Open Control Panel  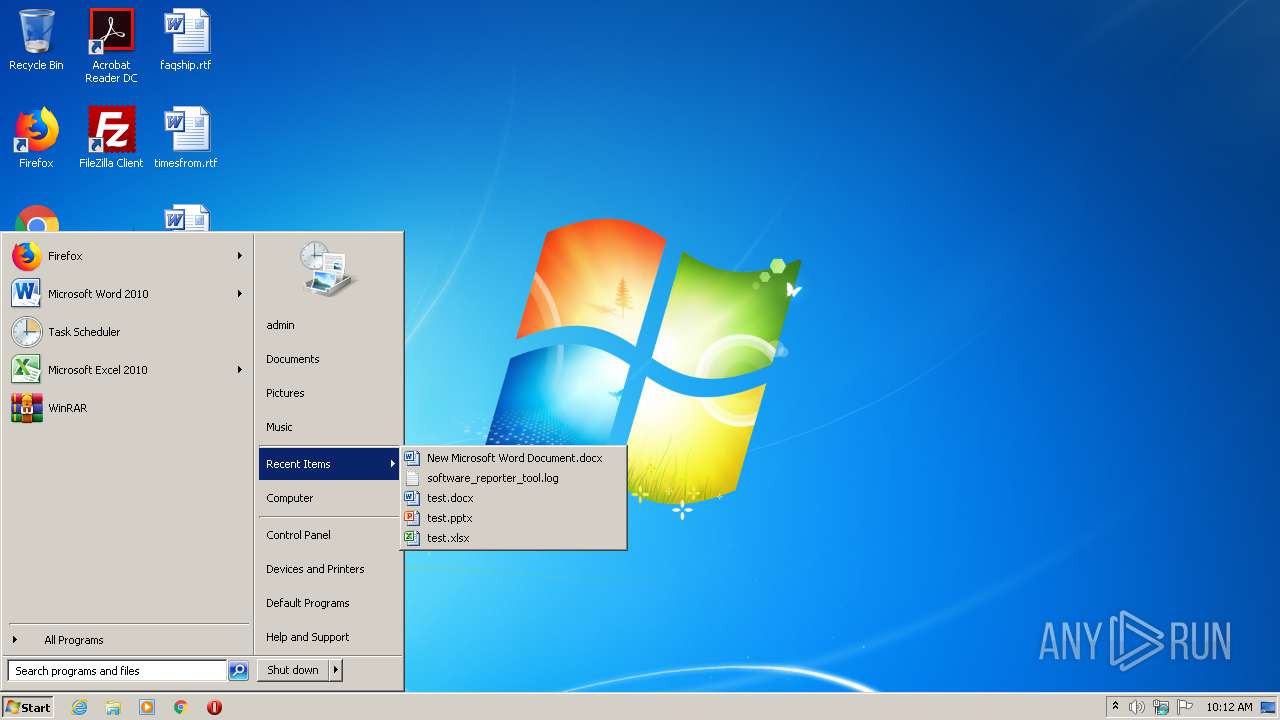(329, 535)
